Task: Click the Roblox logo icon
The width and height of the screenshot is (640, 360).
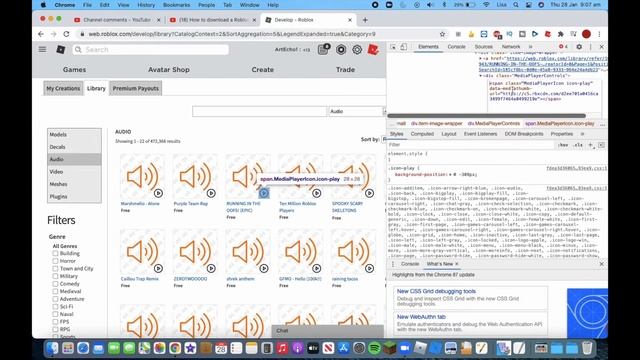Action: click(60, 49)
